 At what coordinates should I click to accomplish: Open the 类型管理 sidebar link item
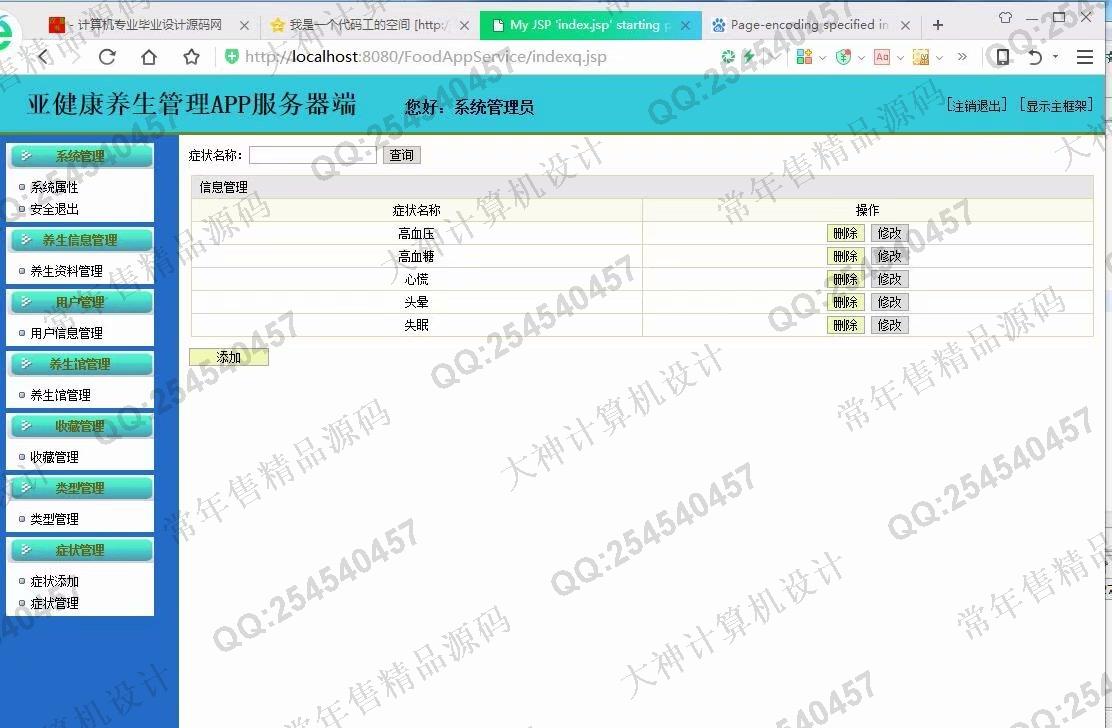(54, 519)
